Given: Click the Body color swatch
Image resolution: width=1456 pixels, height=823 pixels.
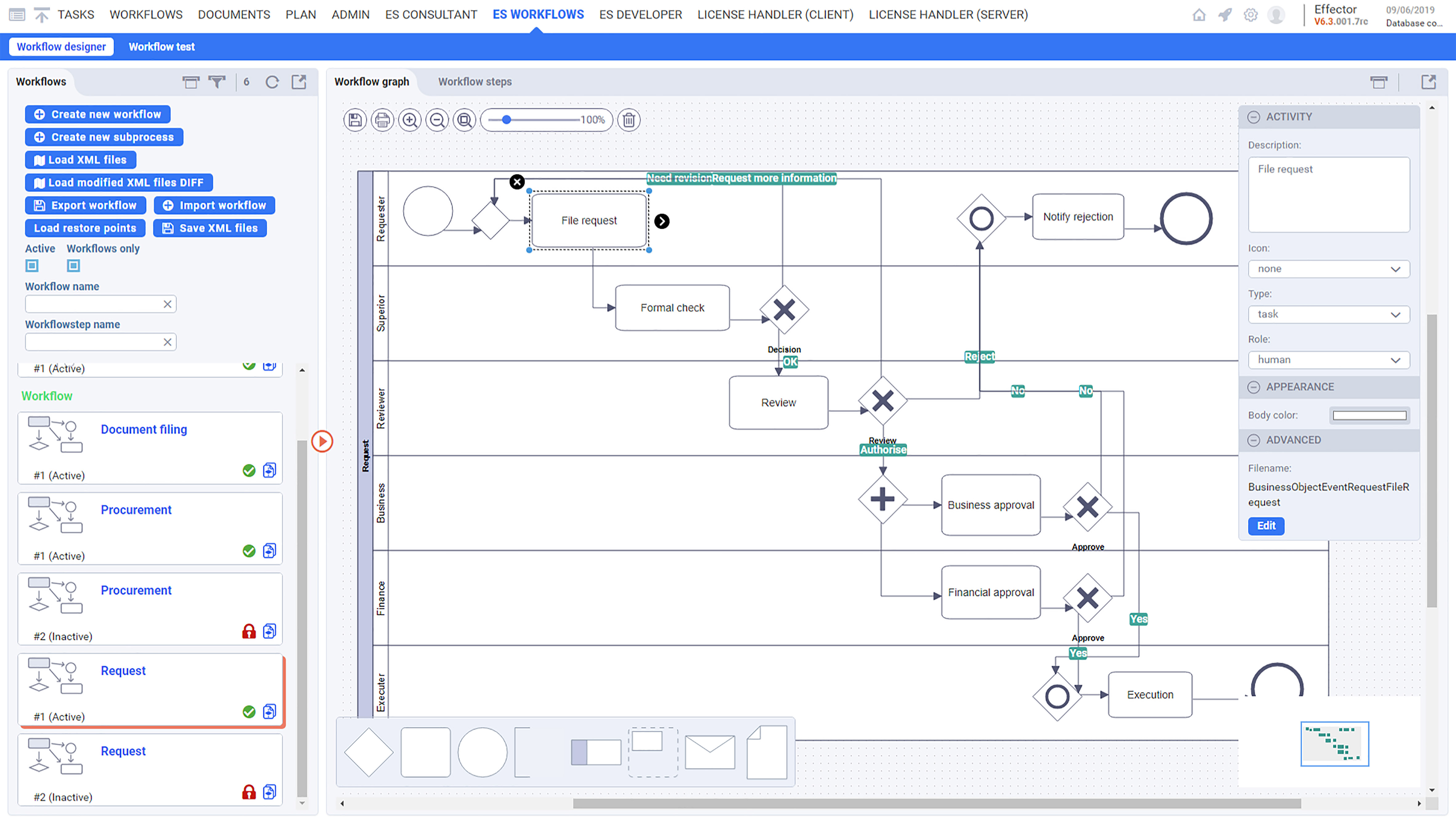Looking at the screenshot, I should [1369, 416].
